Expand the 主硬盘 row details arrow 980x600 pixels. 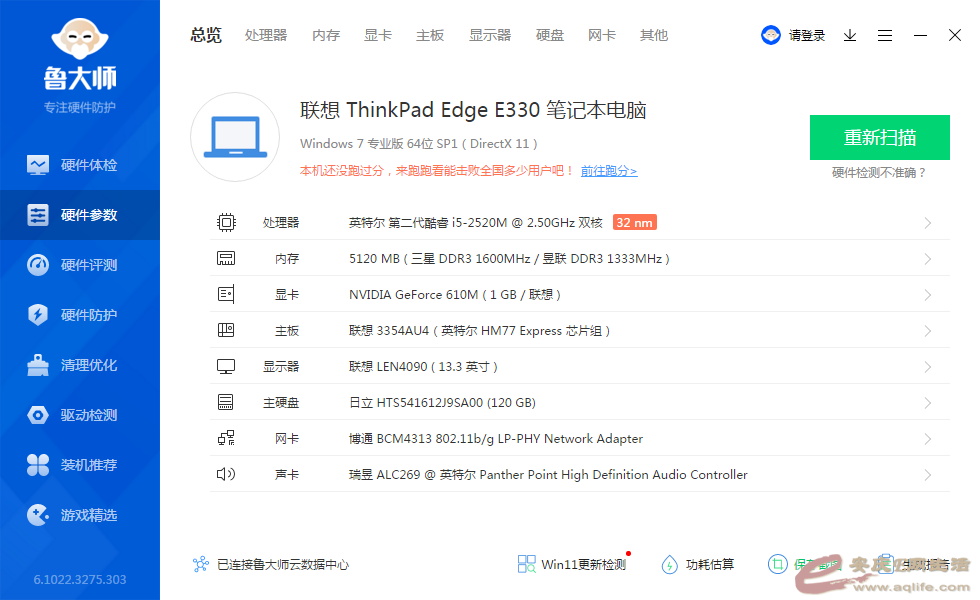[927, 403]
